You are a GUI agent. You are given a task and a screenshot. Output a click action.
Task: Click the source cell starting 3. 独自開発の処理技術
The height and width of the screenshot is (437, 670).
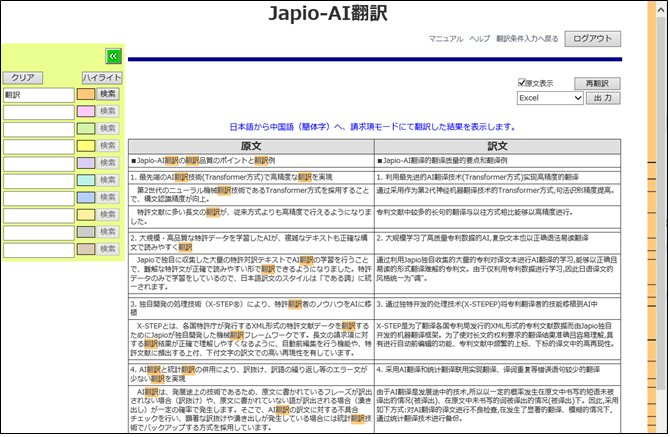coord(251,308)
